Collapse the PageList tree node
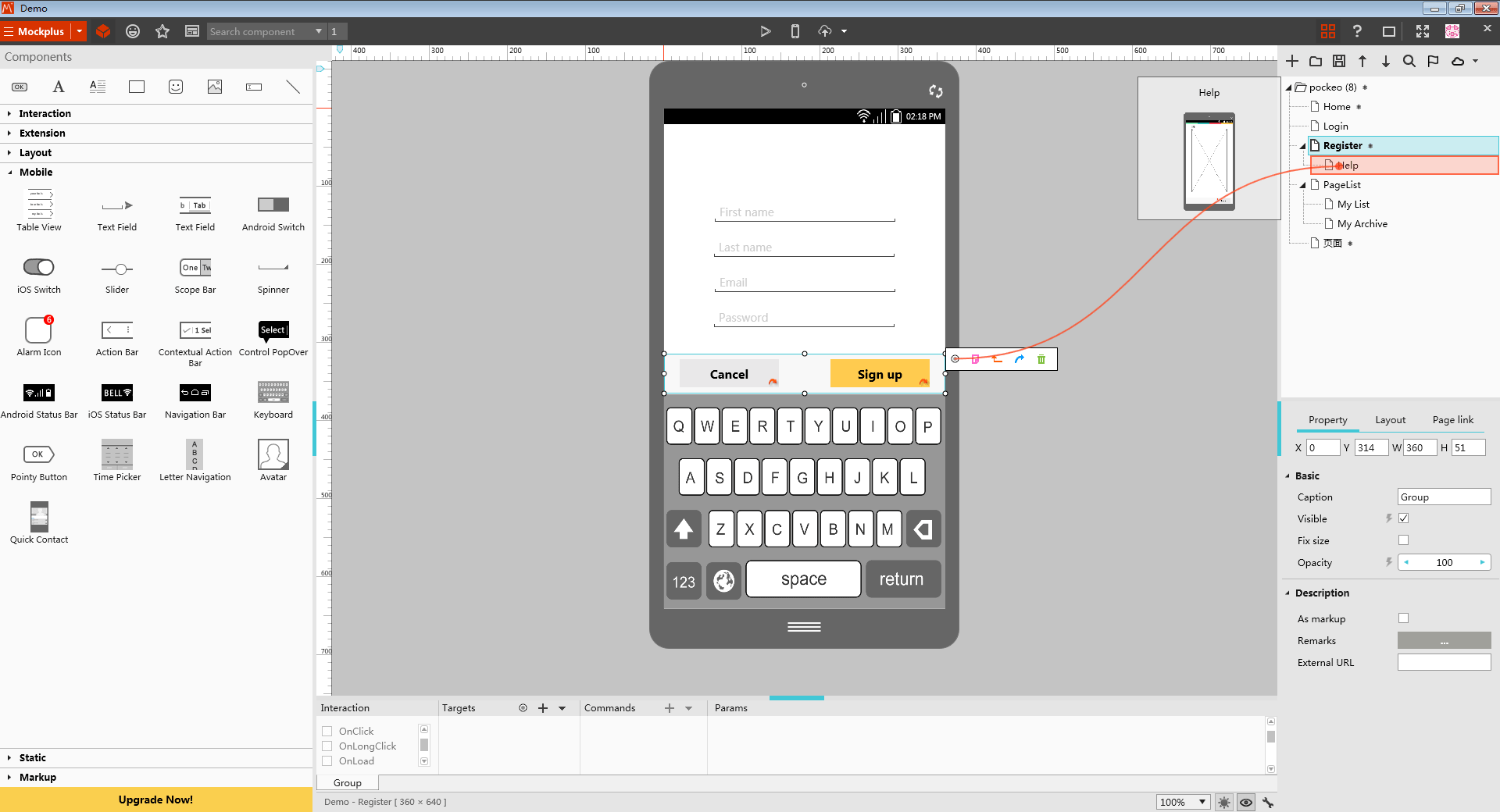This screenshot has width=1500, height=812. pyautogui.click(x=1302, y=185)
